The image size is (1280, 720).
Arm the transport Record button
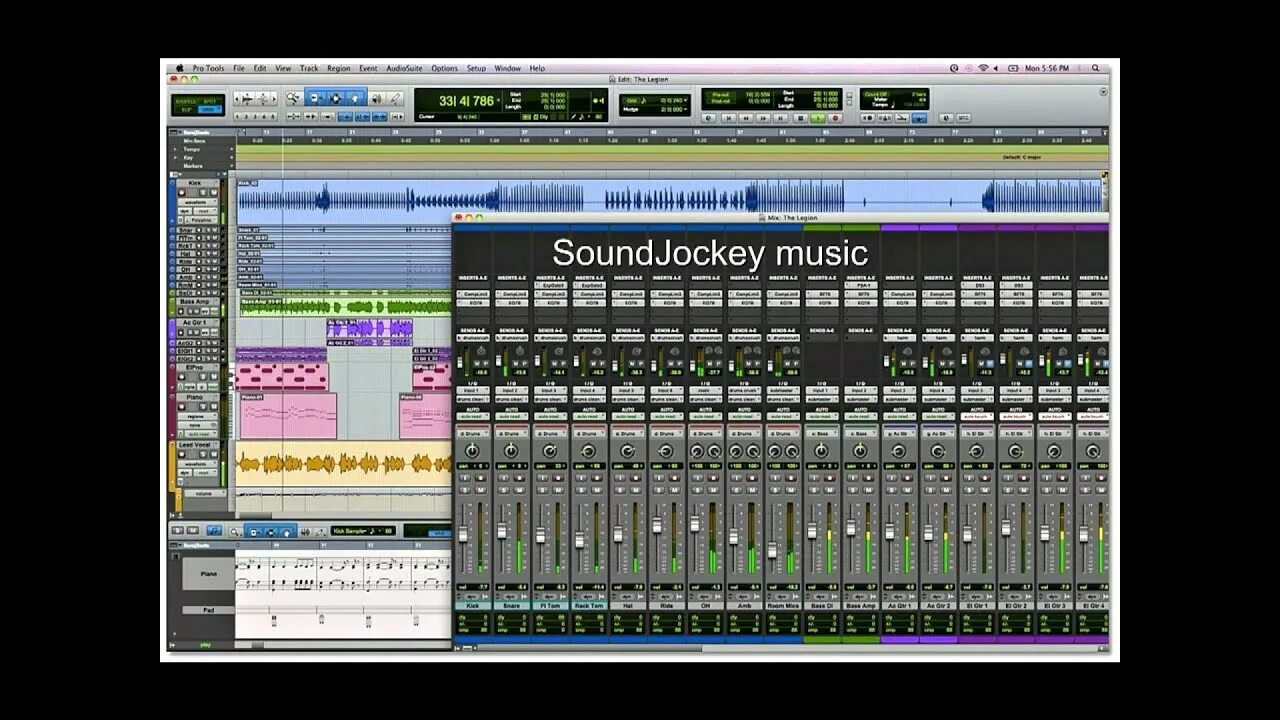(x=835, y=117)
